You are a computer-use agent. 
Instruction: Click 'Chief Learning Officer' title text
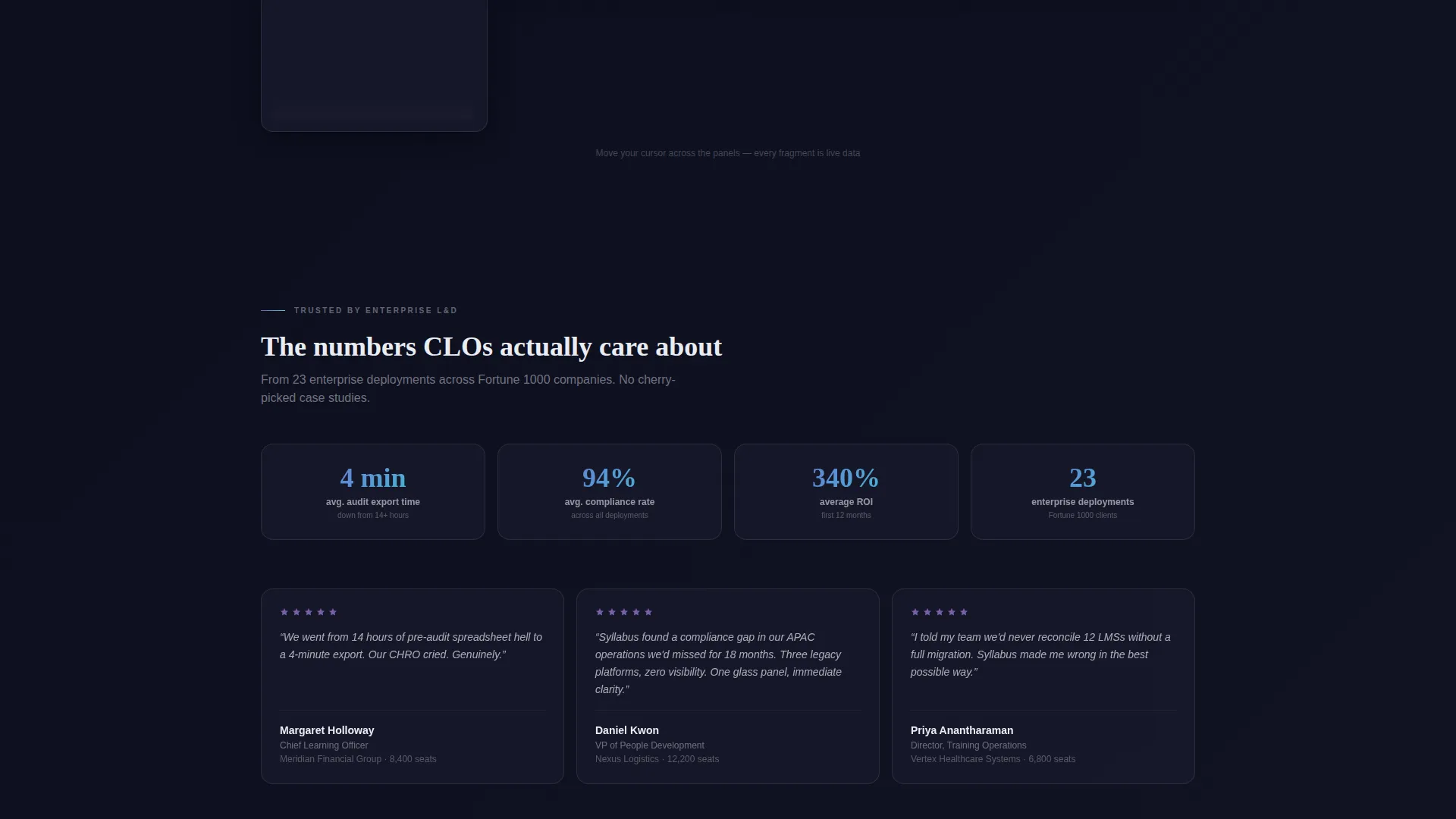[x=324, y=745]
